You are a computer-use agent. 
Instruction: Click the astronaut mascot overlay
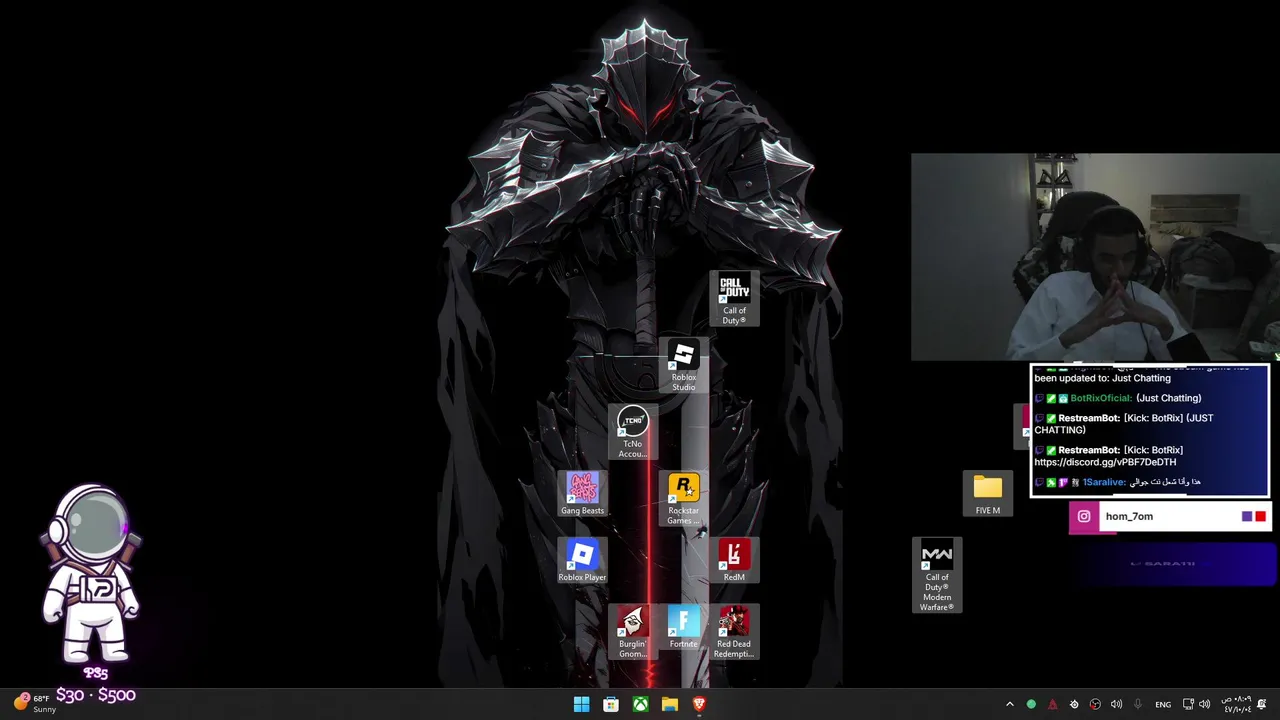pos(90,575)
